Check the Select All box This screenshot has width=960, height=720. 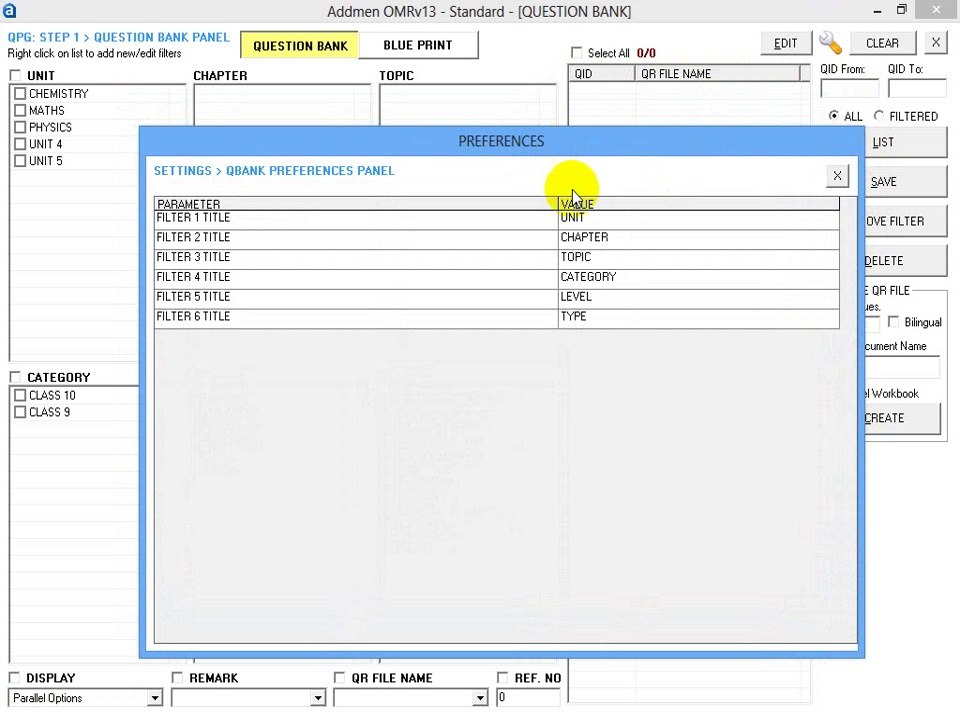coord(576,53)
